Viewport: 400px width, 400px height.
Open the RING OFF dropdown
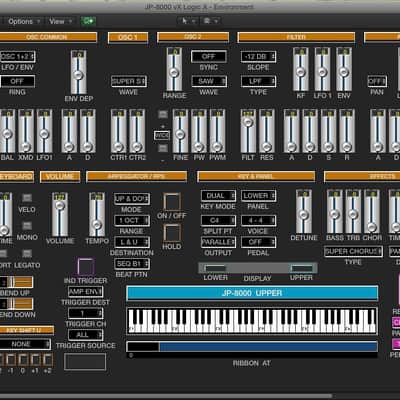click(17, 81)
